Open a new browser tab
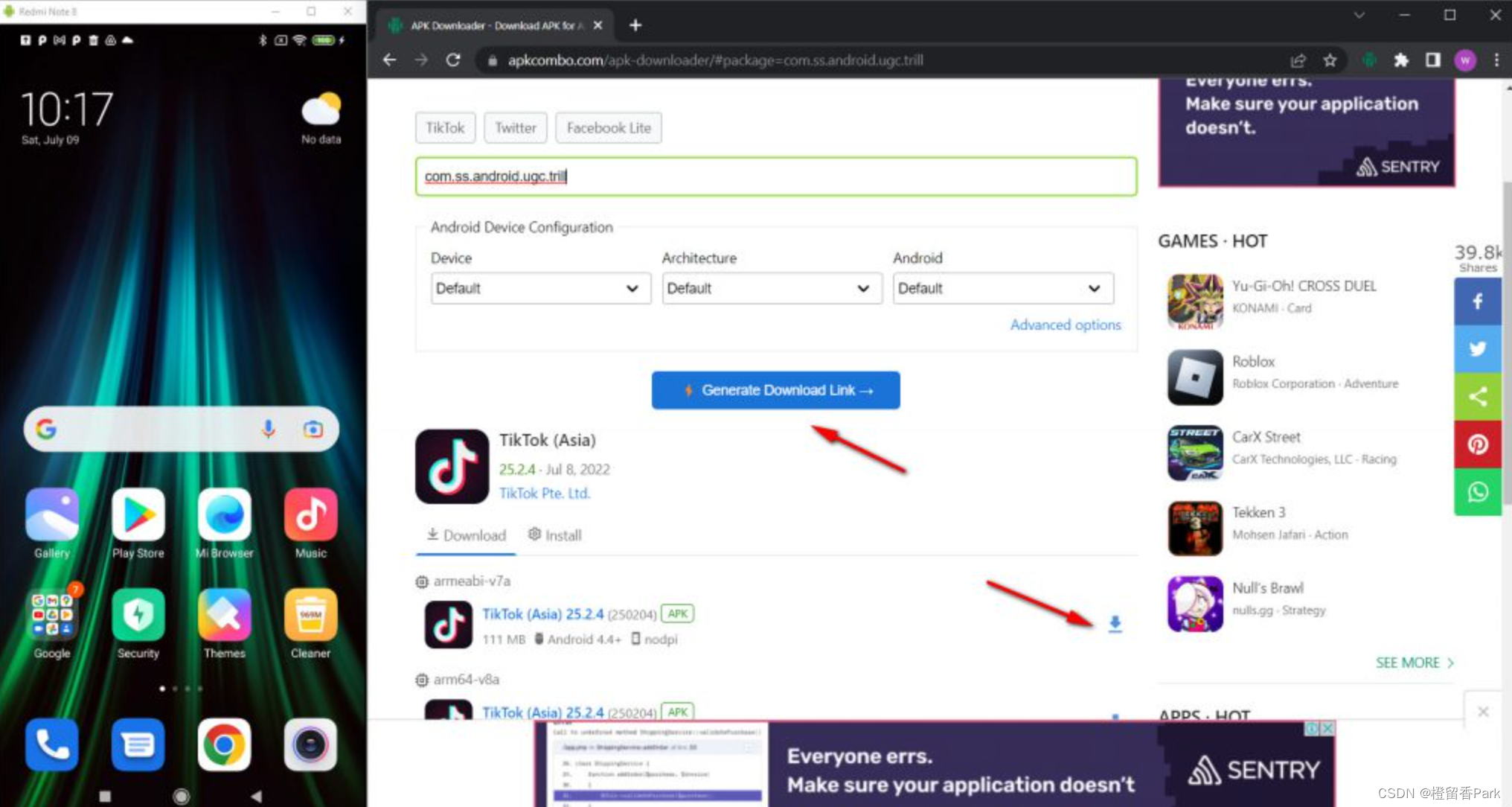This screenshot has height=807, width=1512. tap(635, 25)
